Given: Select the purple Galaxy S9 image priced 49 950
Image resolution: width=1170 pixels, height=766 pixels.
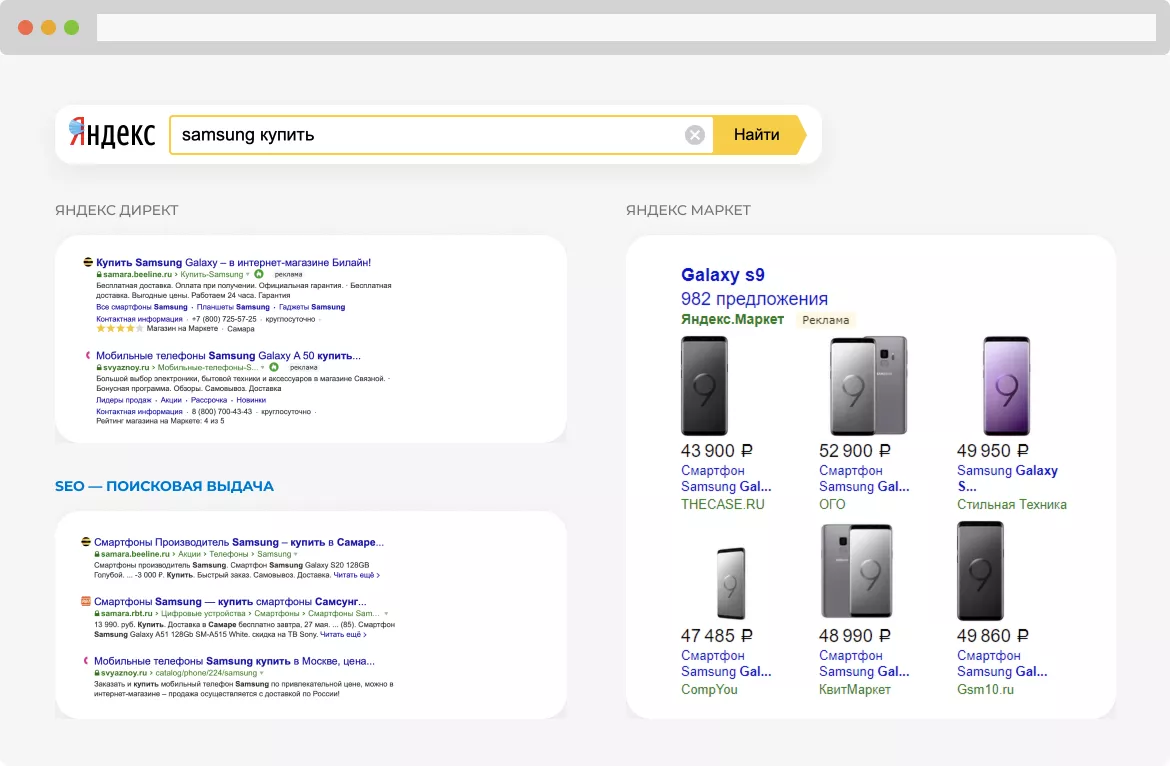Looking at the screenshot, I should (x=1005, y=385).
